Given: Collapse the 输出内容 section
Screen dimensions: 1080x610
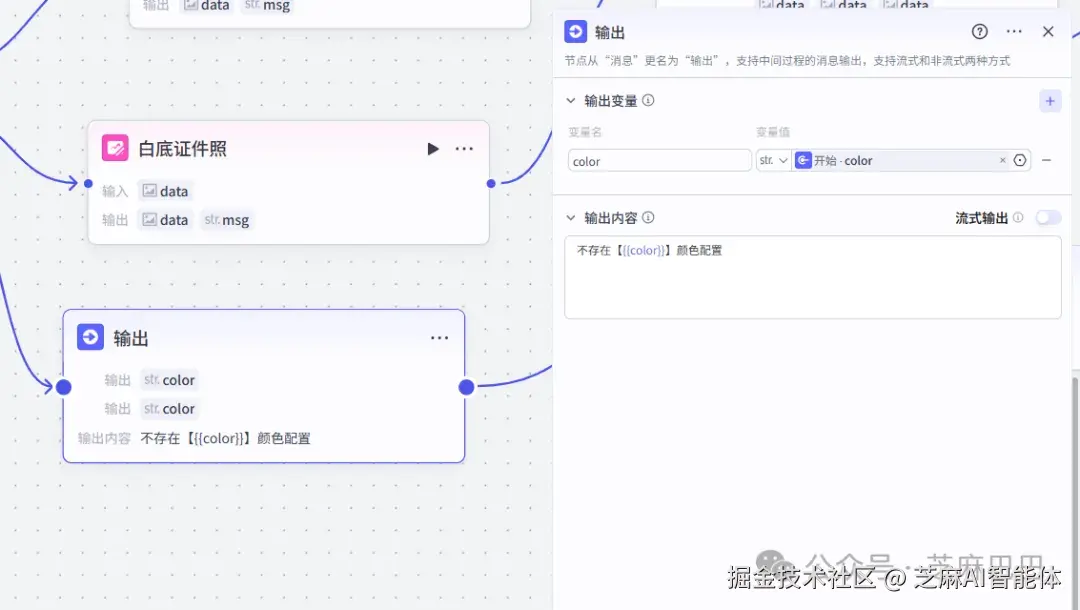Looking at the screenshot, I should [570, 217].
